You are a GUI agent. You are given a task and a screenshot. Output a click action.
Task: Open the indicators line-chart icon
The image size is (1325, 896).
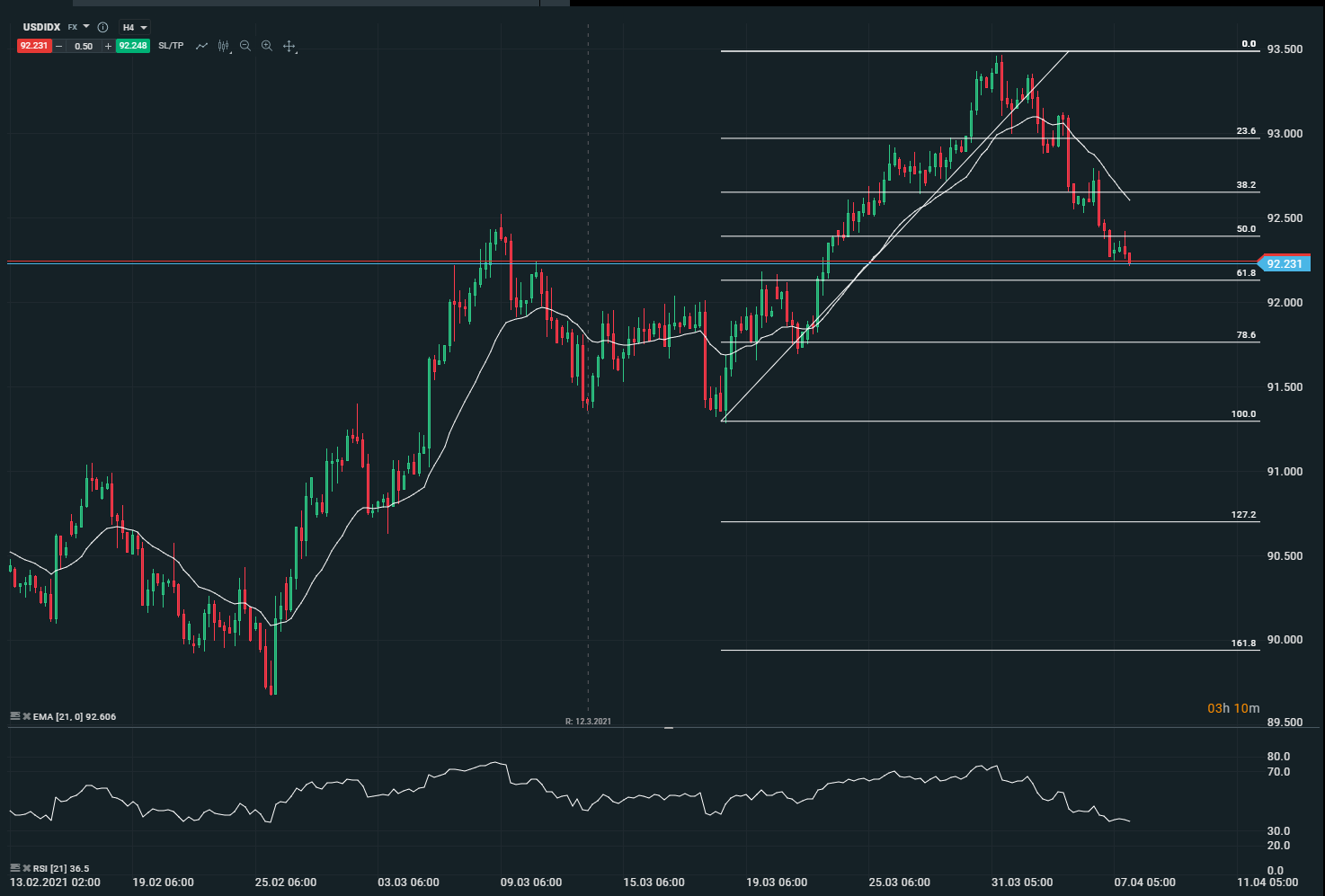tap(202, 46)
